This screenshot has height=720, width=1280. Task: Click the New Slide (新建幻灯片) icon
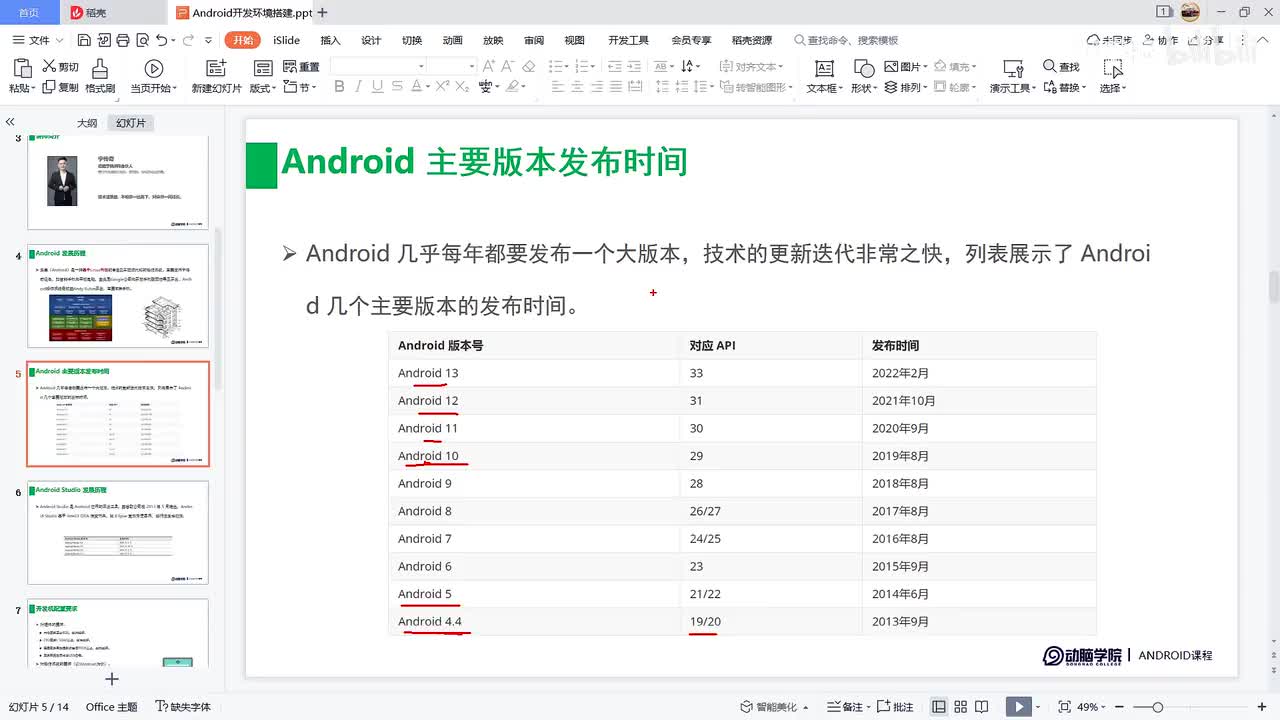tap(216, 68)
